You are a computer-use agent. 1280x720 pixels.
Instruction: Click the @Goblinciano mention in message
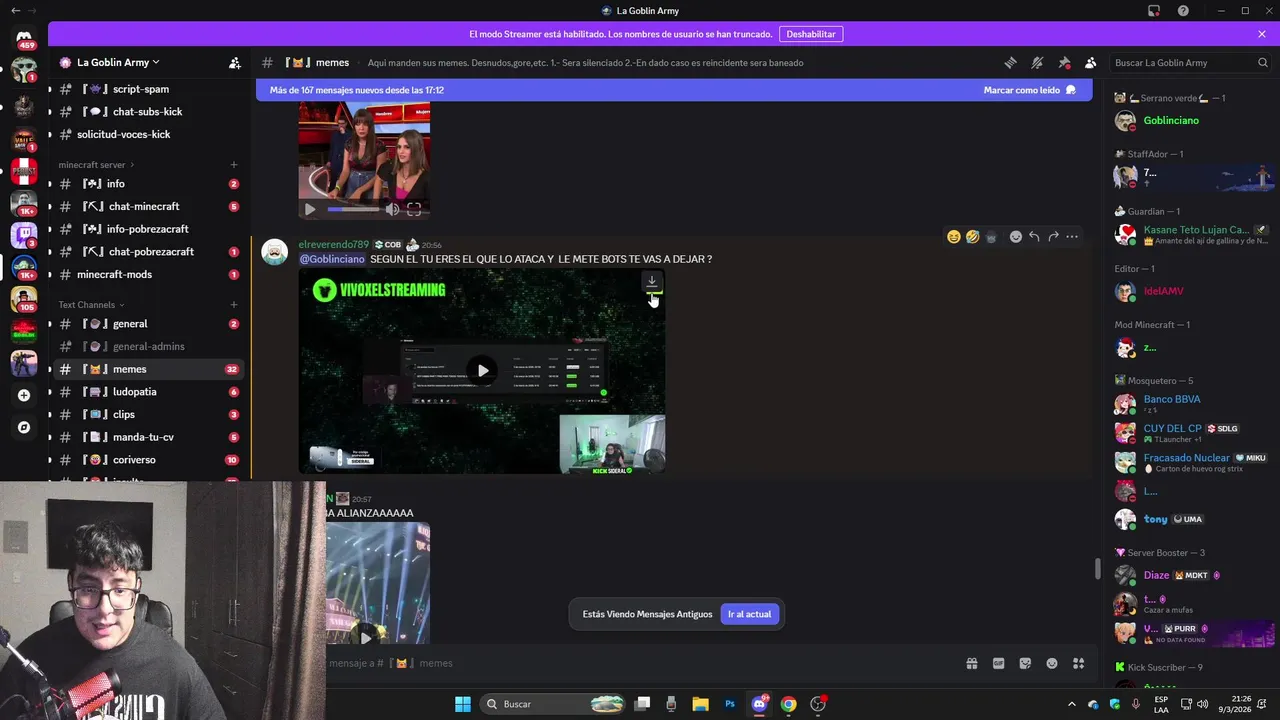pyautogui.click(x=332, y=259)
